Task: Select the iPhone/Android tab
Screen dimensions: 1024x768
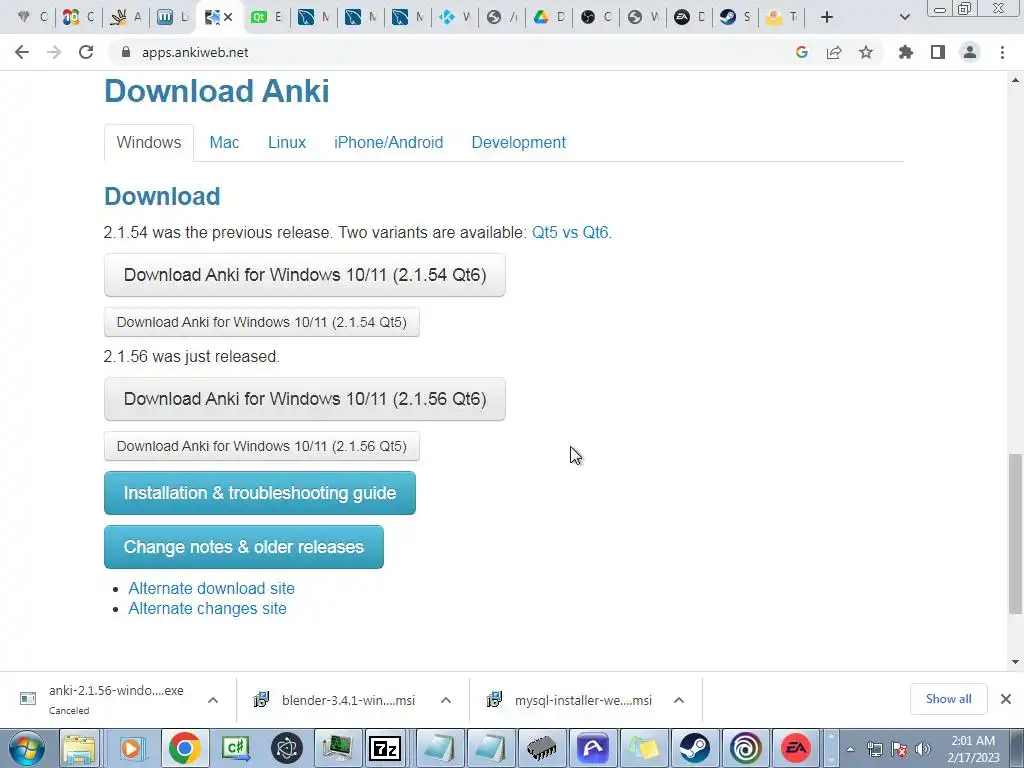Action: 389,142
